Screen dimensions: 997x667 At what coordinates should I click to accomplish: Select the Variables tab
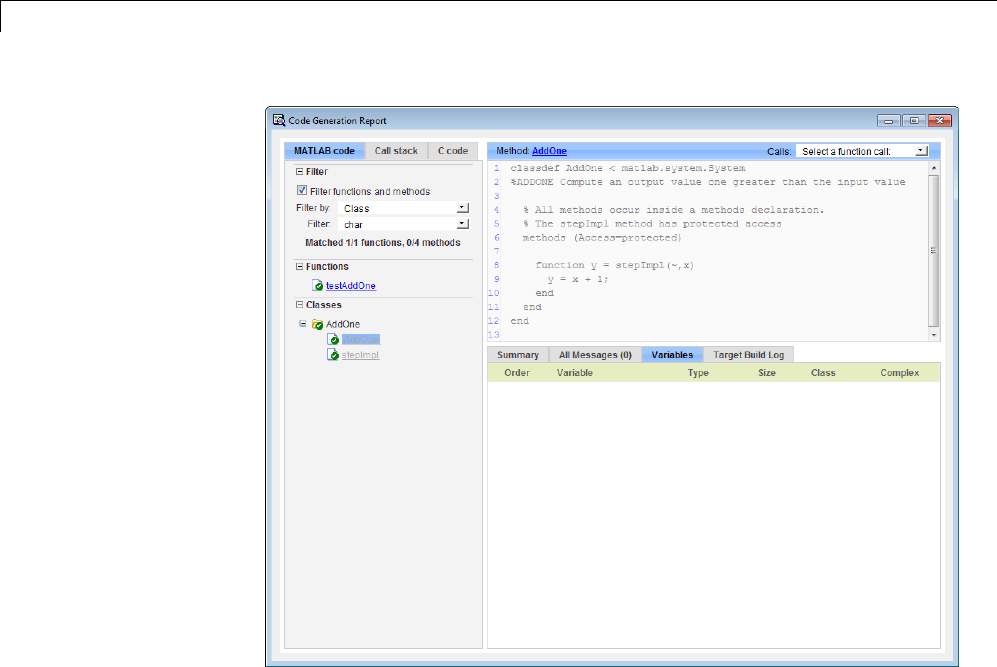(672, 355)
